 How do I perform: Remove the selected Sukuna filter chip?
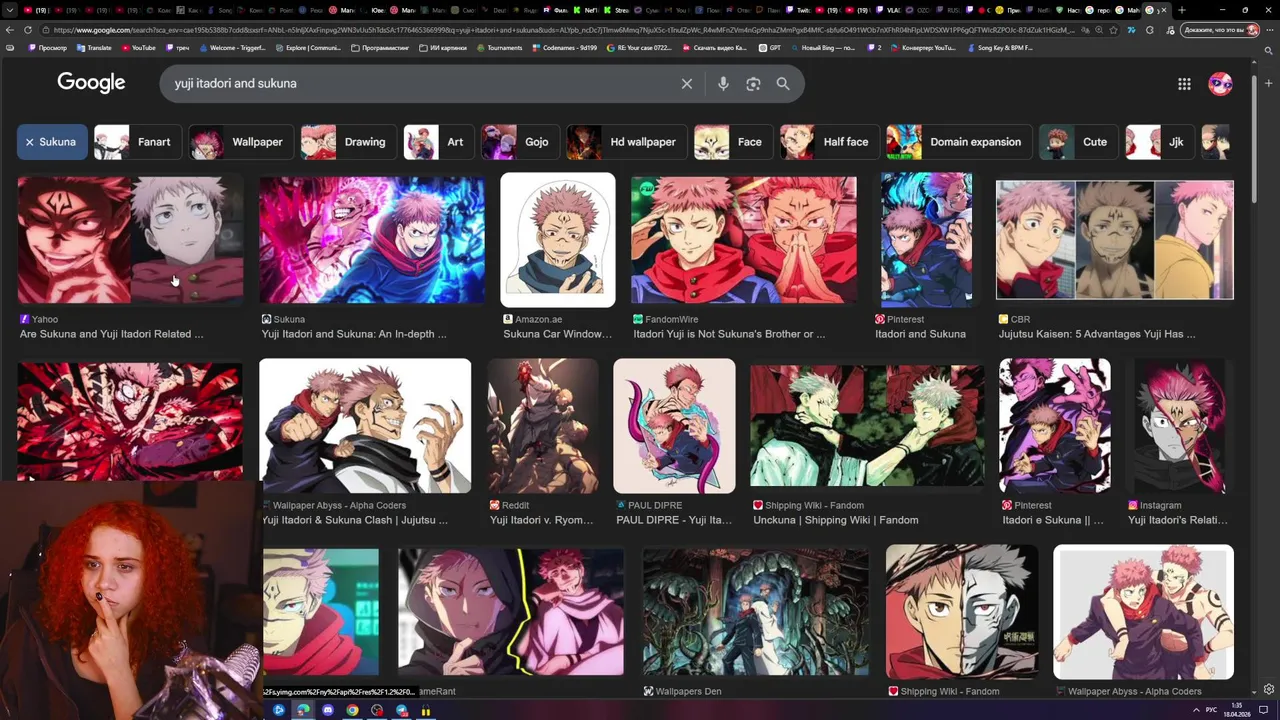coord(30,142)
